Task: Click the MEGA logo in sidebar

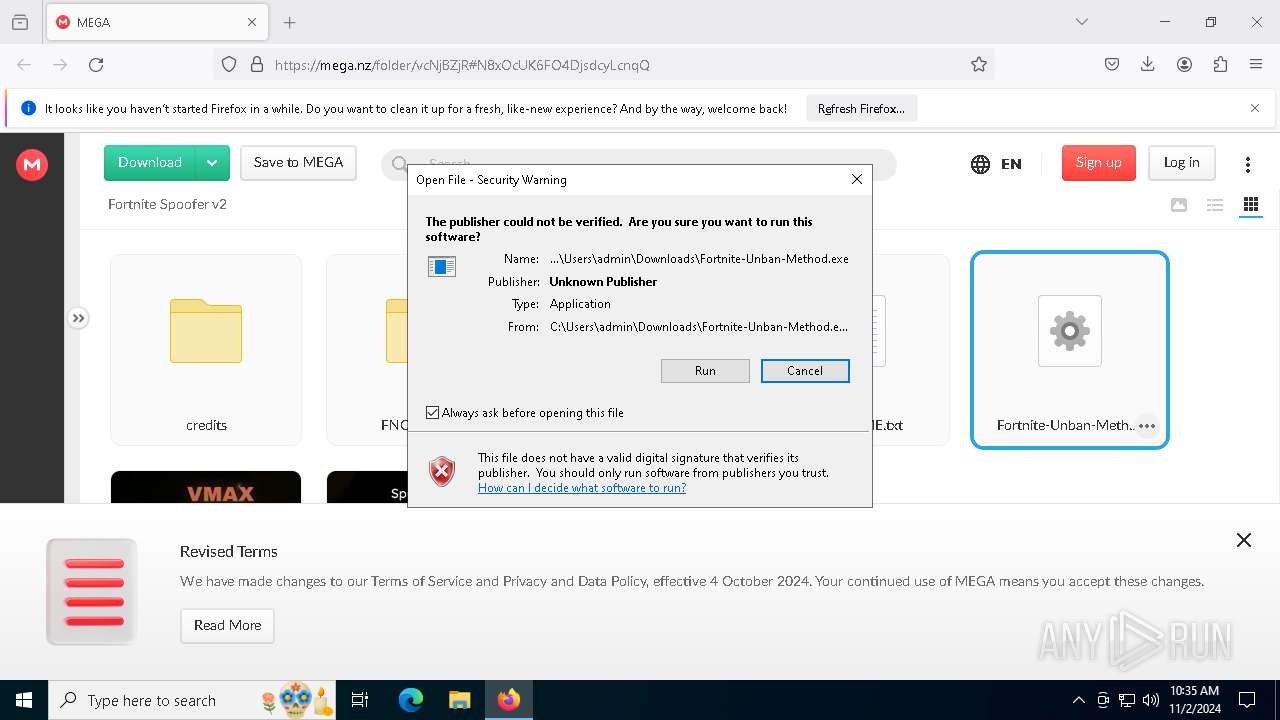Action: point(32,165)
